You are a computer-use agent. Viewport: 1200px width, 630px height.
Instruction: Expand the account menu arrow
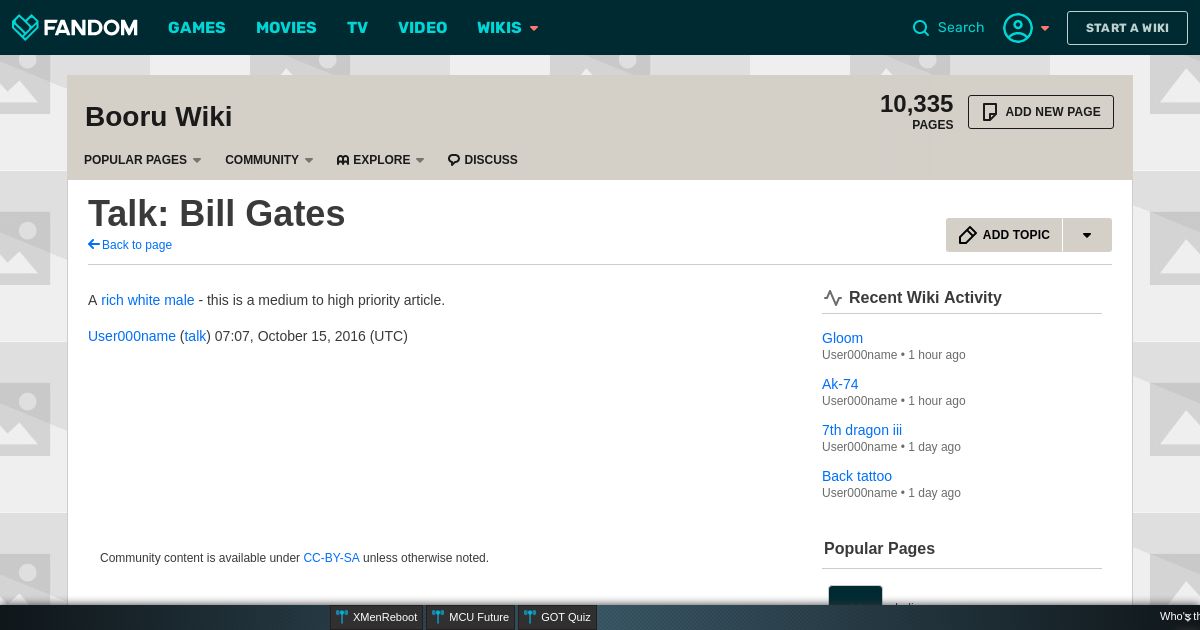point(1045,28)
